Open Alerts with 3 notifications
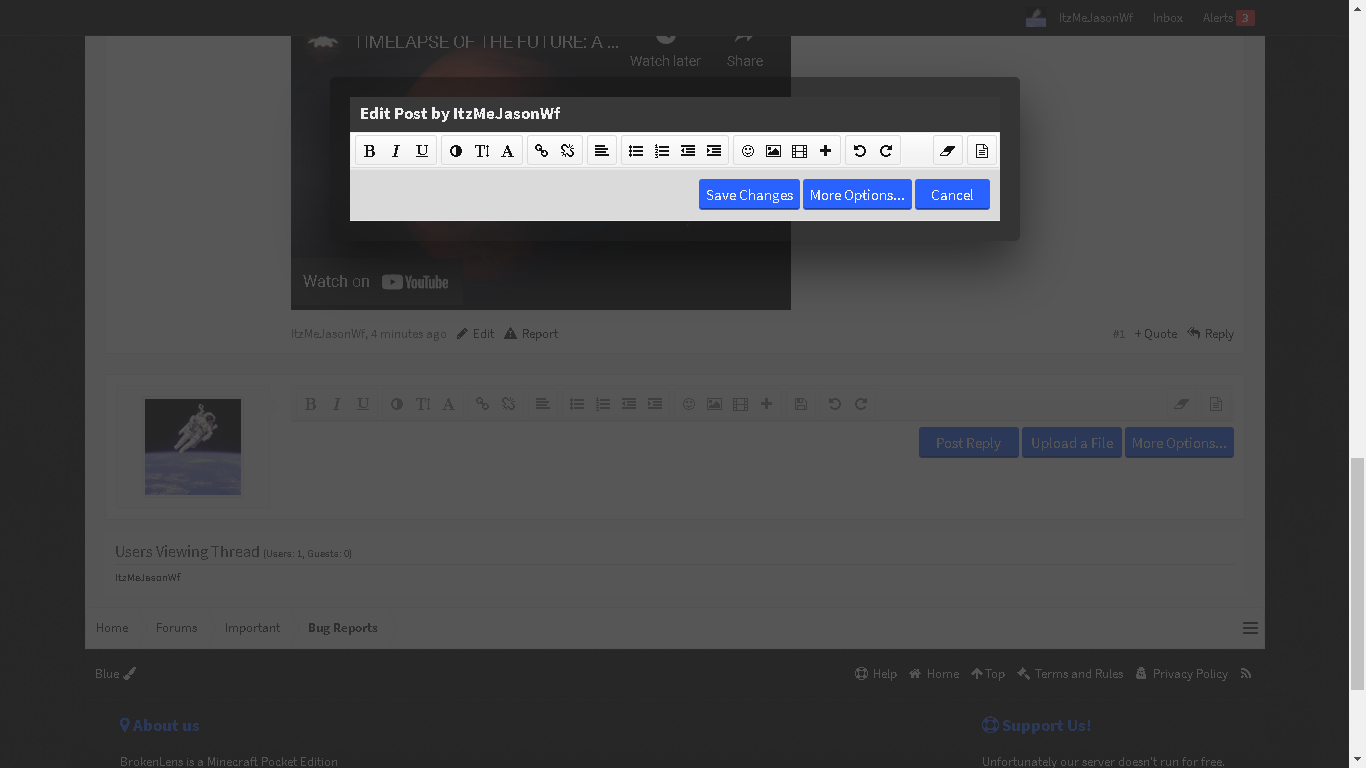The image size is (1366, 768). (x=1228, y=18)
